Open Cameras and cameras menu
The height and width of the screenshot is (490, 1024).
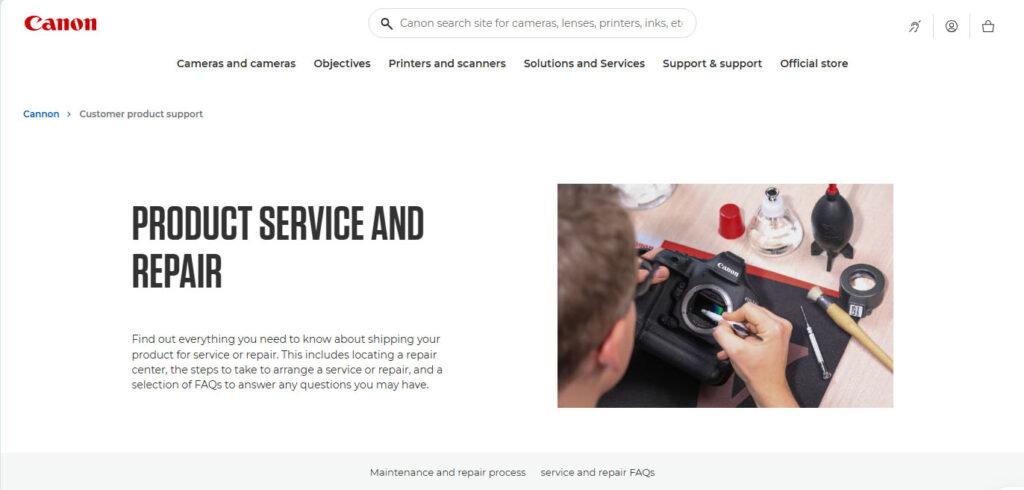[236, 63]
